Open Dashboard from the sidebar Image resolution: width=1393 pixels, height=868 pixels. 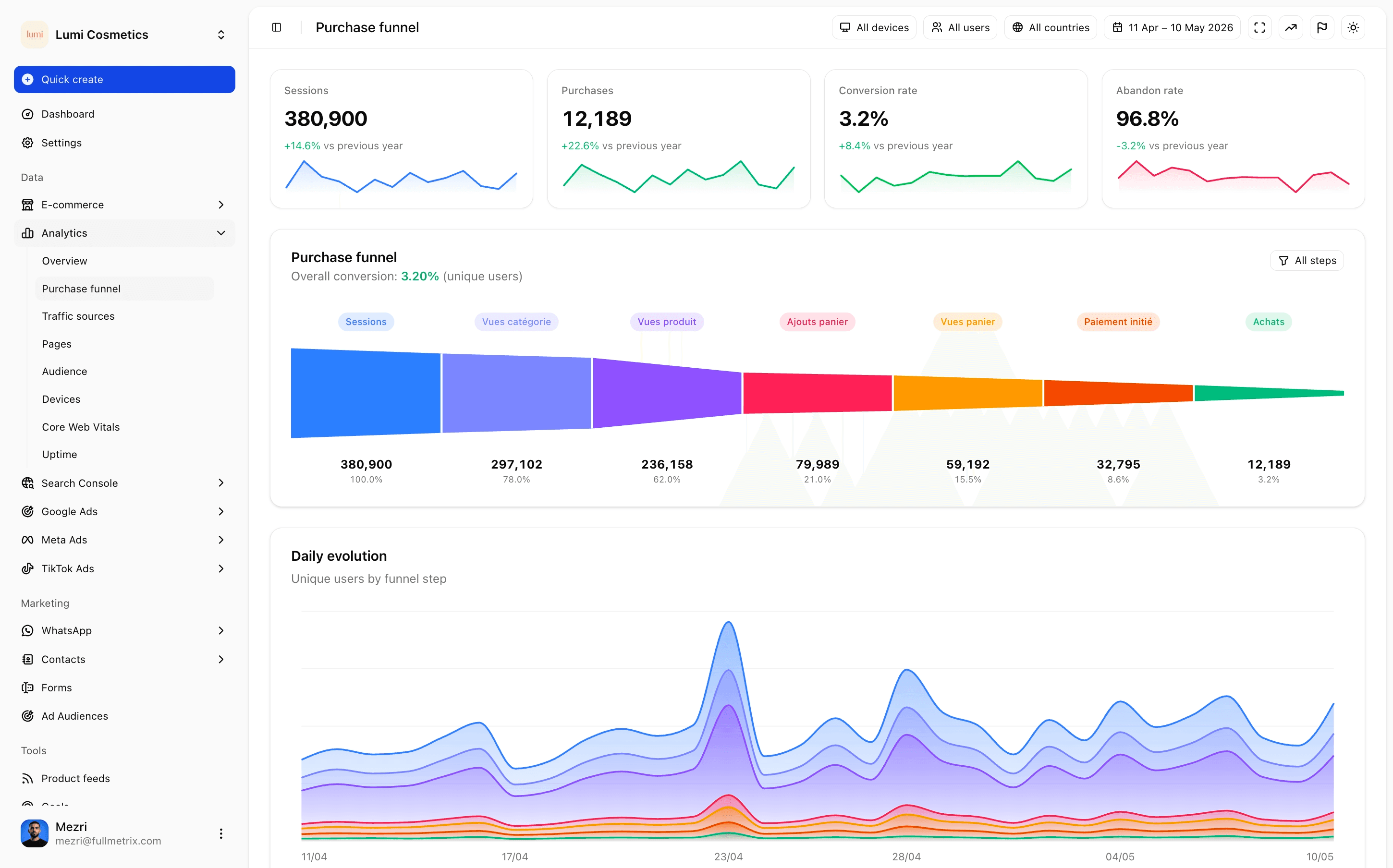[x=124, y=114]
